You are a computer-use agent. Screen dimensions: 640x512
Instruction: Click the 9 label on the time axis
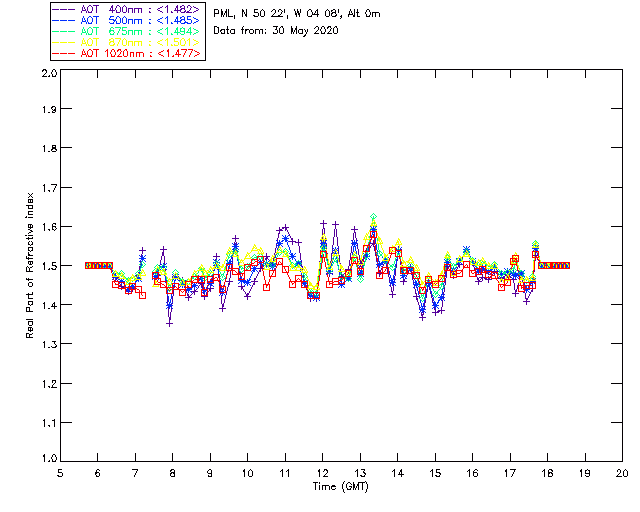pos(210,473)
